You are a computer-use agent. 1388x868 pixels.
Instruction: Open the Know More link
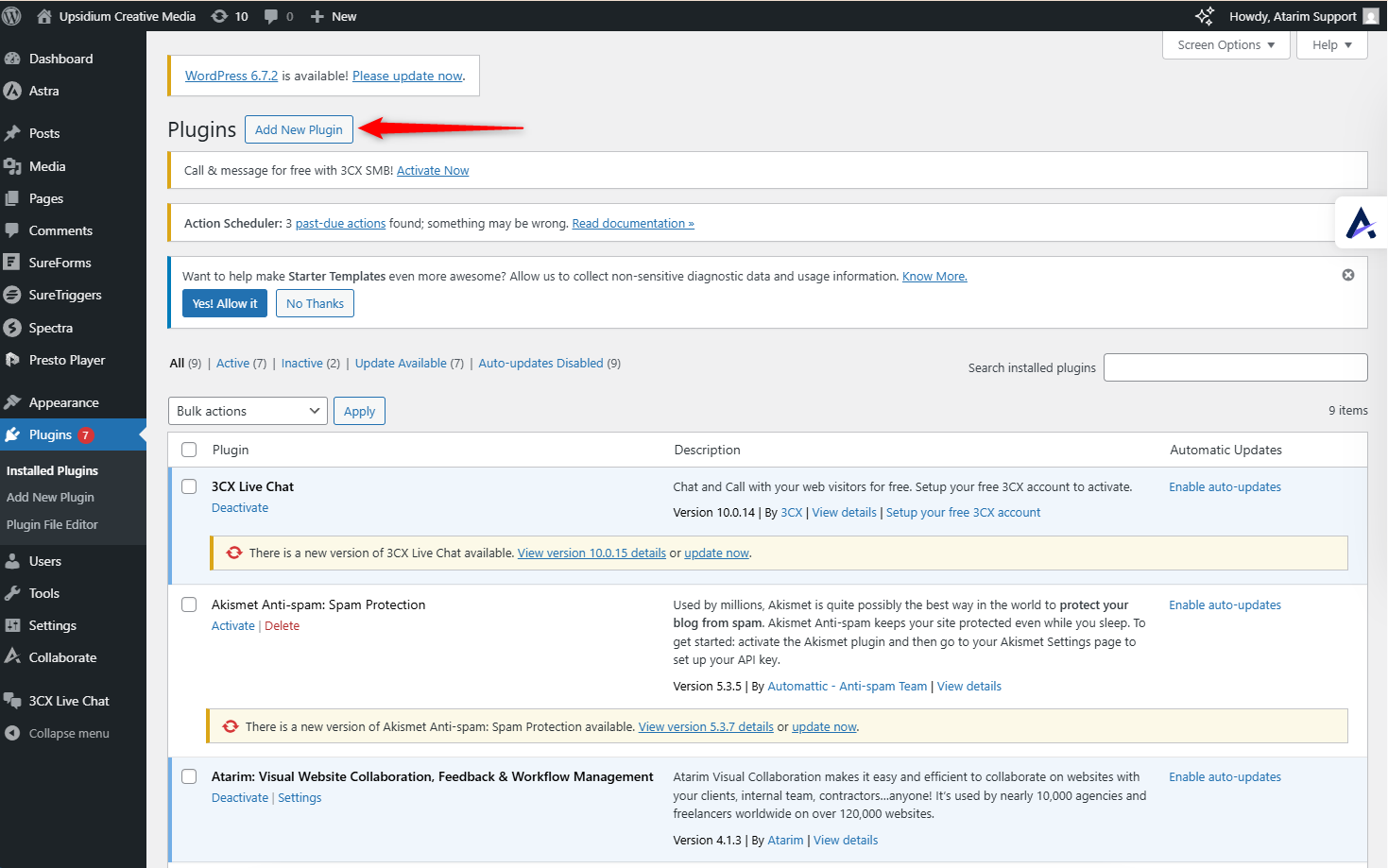[934, 276]
